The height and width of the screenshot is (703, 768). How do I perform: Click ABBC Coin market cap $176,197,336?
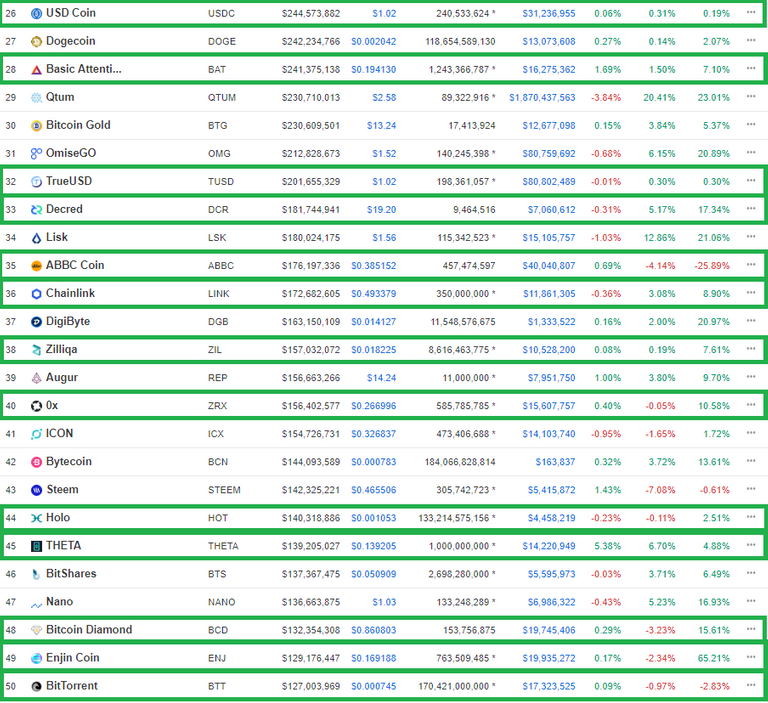pos(311,266)
